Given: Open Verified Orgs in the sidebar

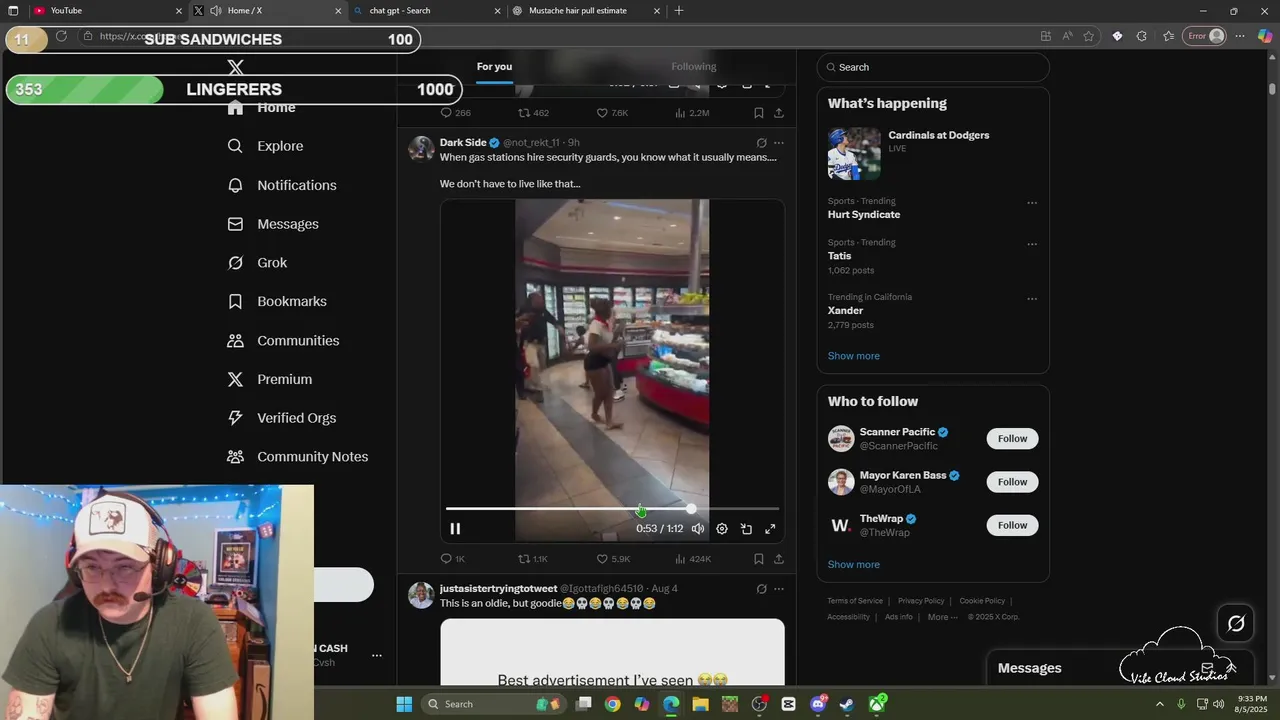Looking at the screenshot, I should (x=281, y=418).
